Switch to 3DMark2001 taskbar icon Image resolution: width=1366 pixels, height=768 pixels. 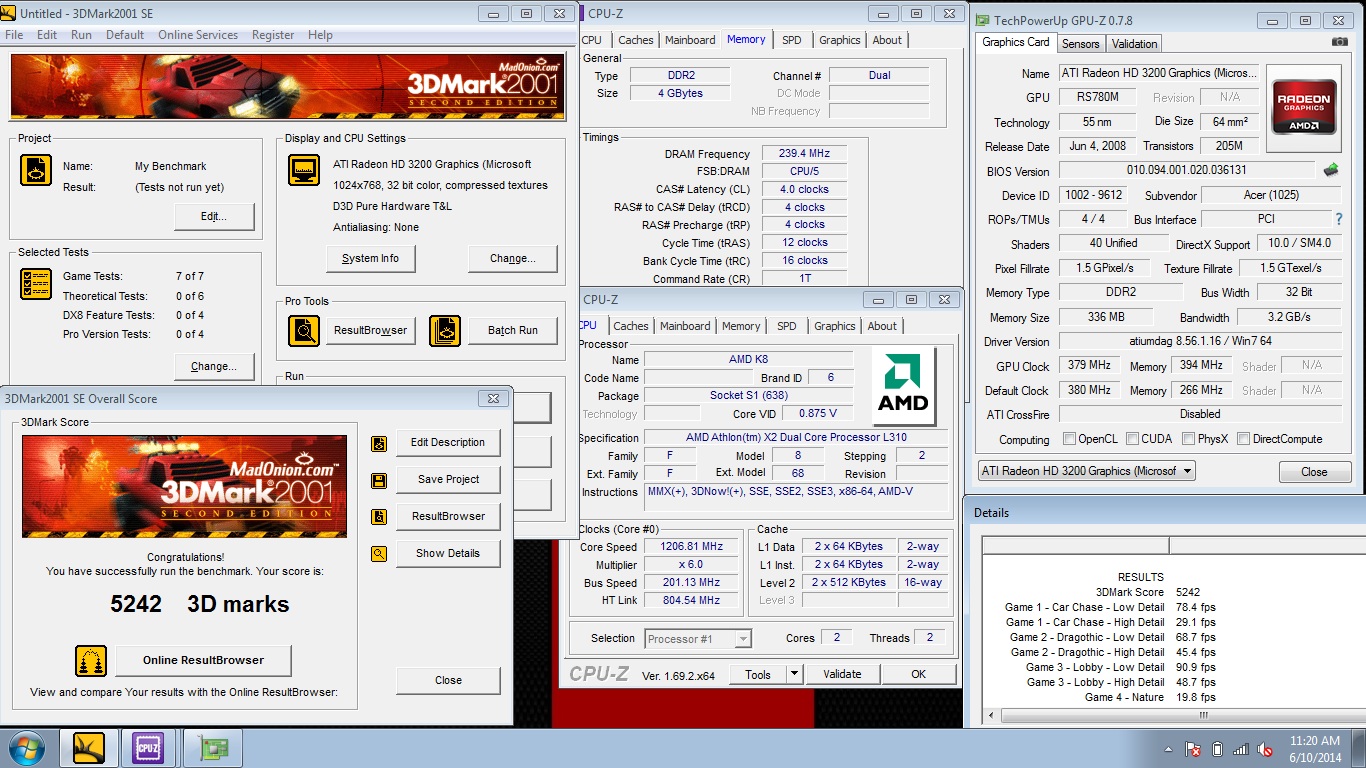pyautogui.click(x=89, y=748)
